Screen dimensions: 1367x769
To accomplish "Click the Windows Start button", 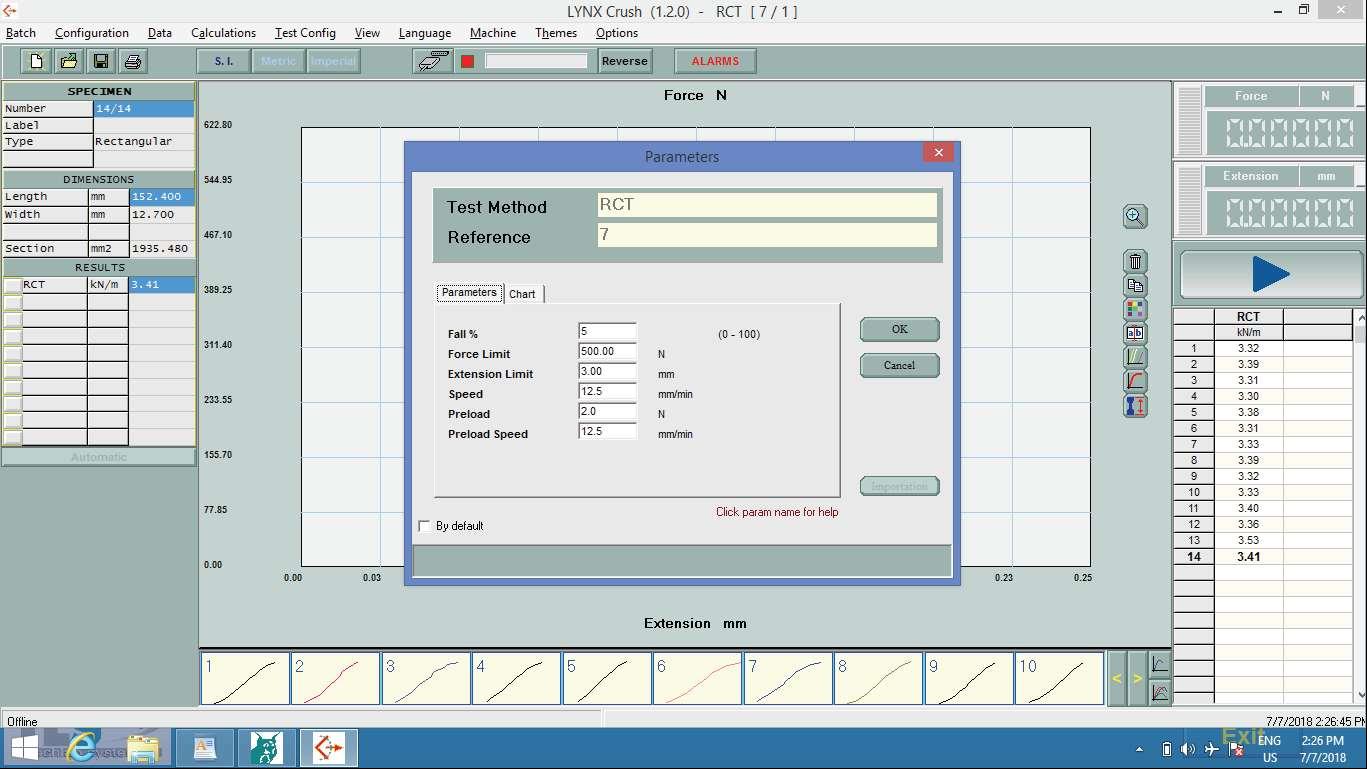I will pos(24,748).
